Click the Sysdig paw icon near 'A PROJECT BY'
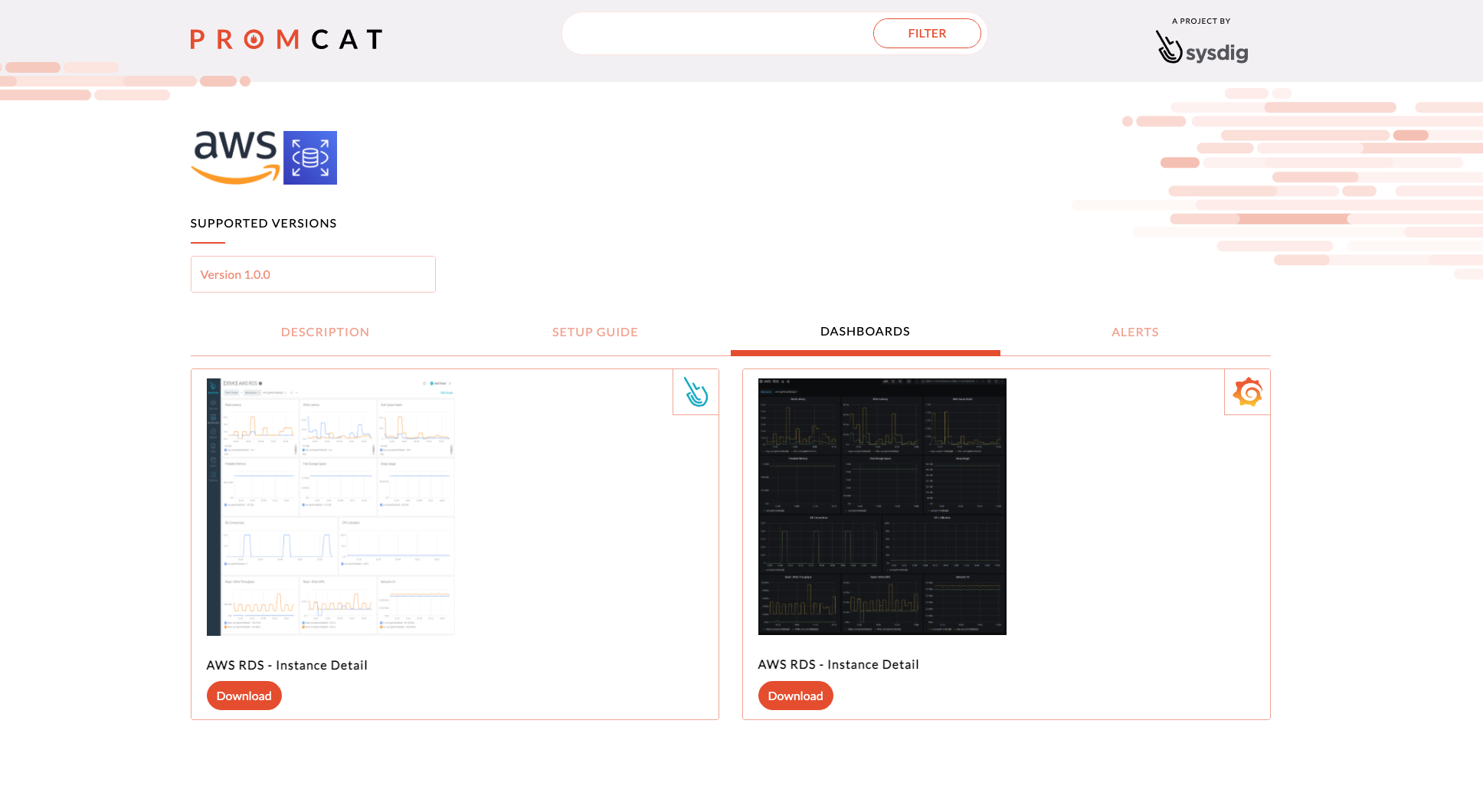This screenshot has width=1483, height=812. pyautogui.click(x=1170, y=49)
